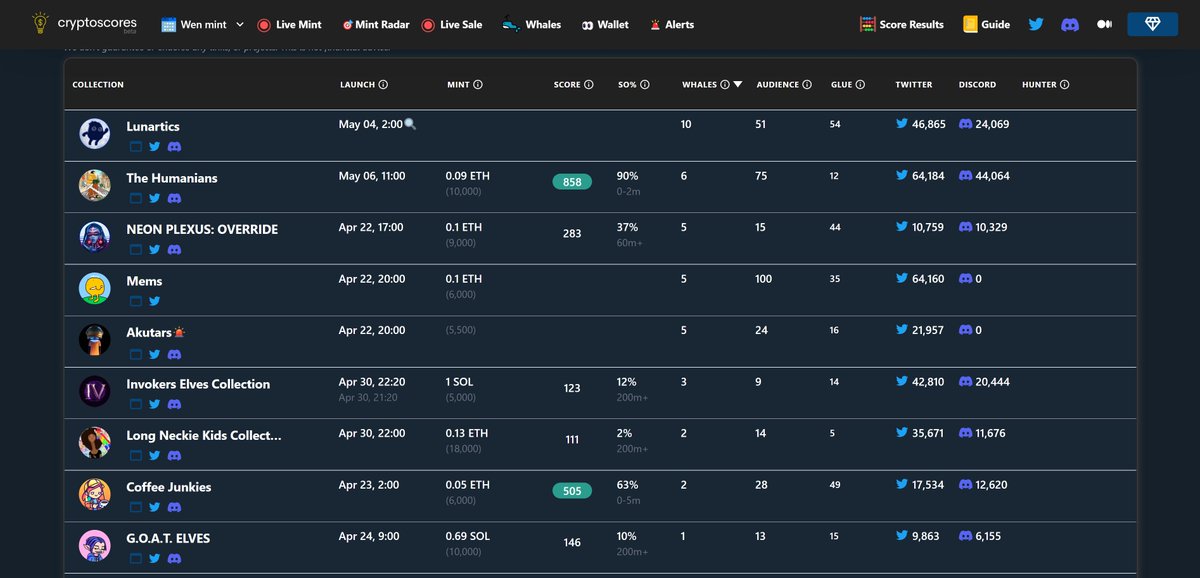1200x578 pixels.
Task: Sort by the Twitter column header
Action: tap(913, 85)
